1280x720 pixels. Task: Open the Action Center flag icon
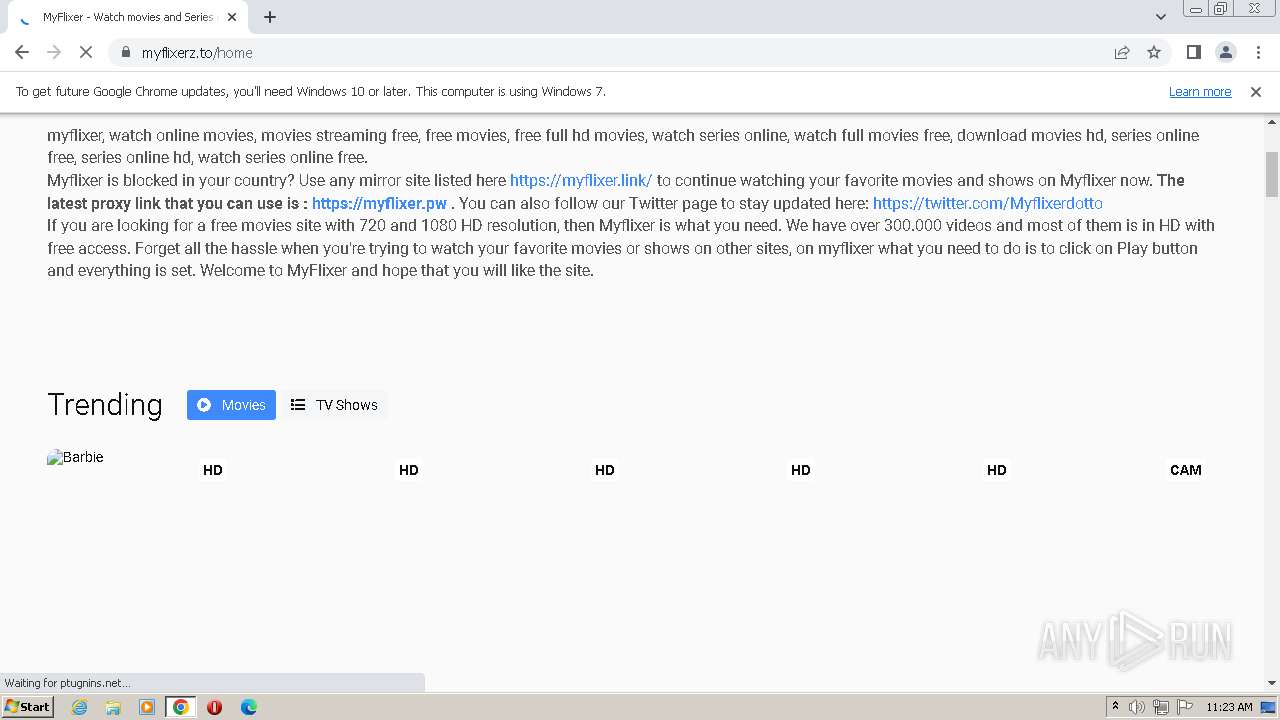click(1185, 707)
